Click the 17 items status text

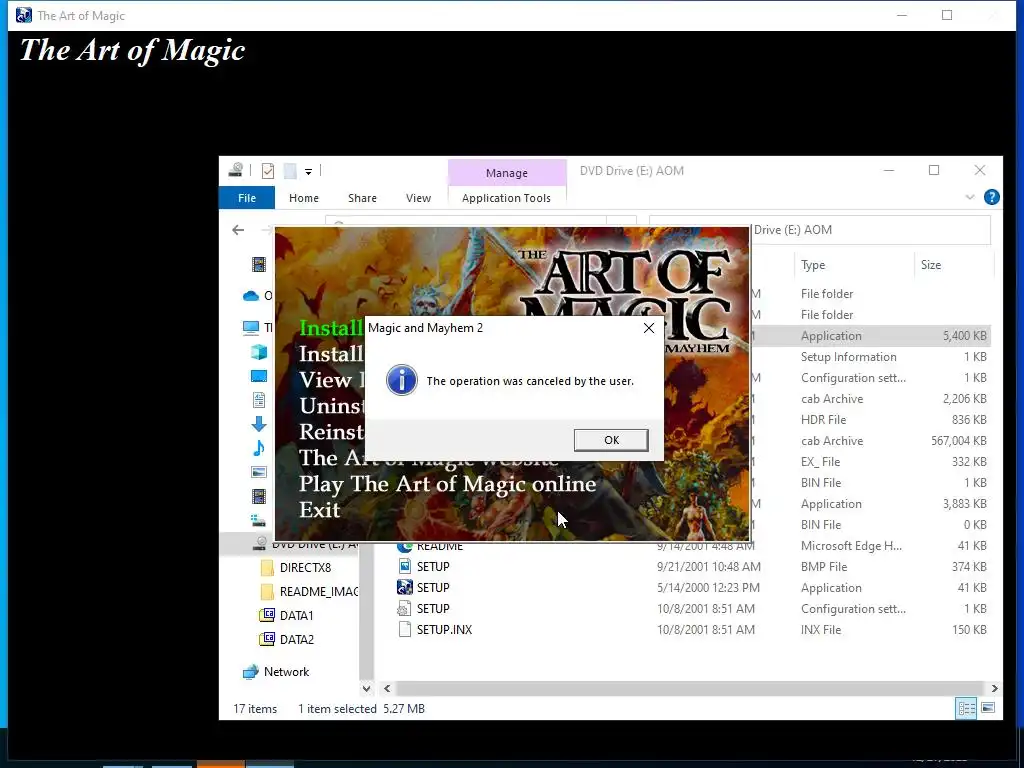coord(255,709)
